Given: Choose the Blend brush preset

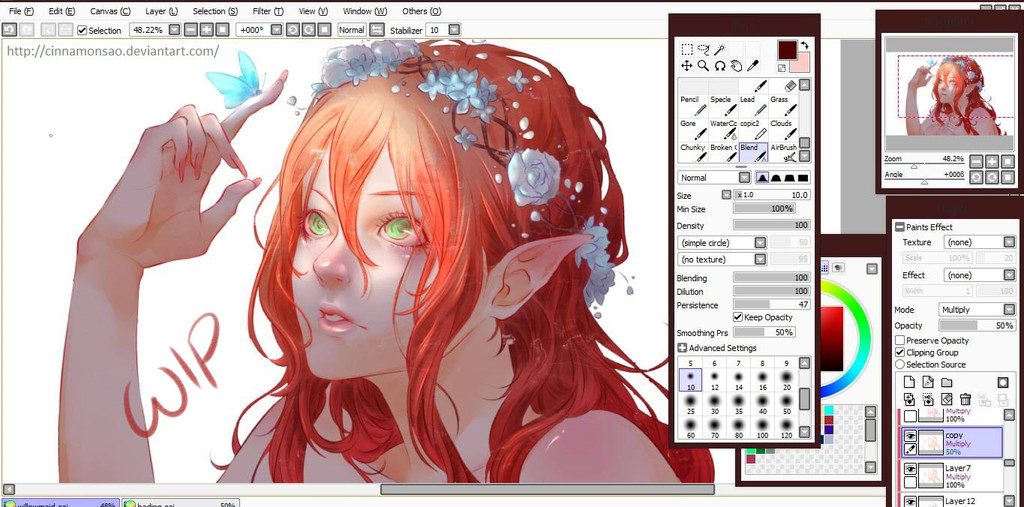Looking at the screenshot, I should pyautogui.click(x=753, y=152).
